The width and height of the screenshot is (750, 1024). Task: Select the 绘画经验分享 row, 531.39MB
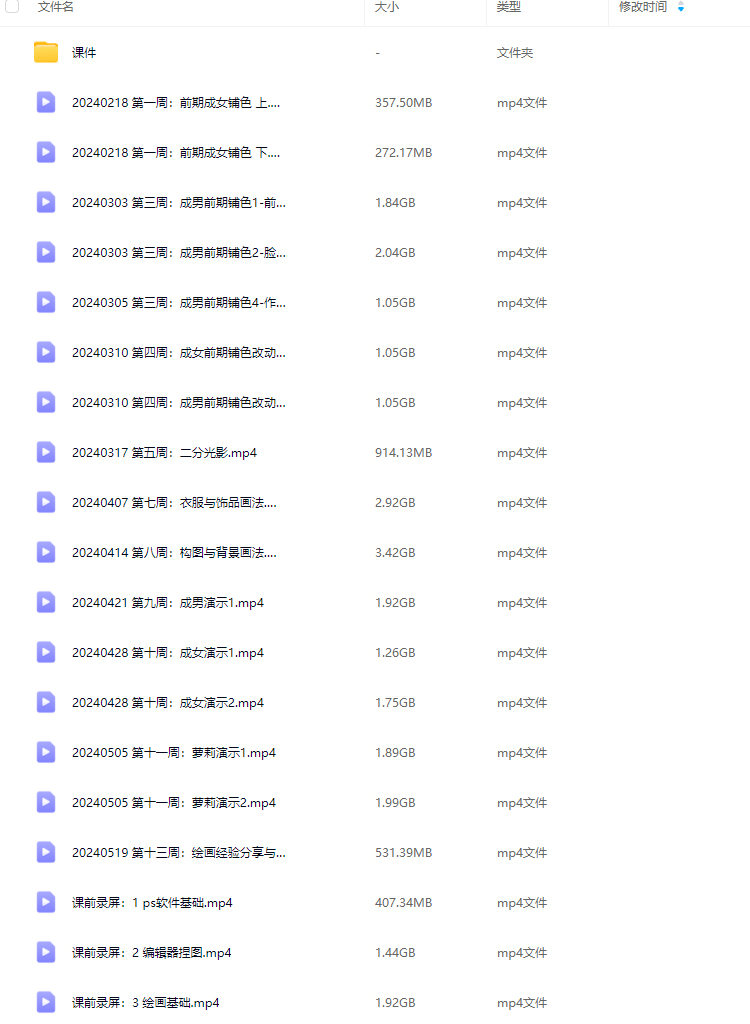(375, 852)
